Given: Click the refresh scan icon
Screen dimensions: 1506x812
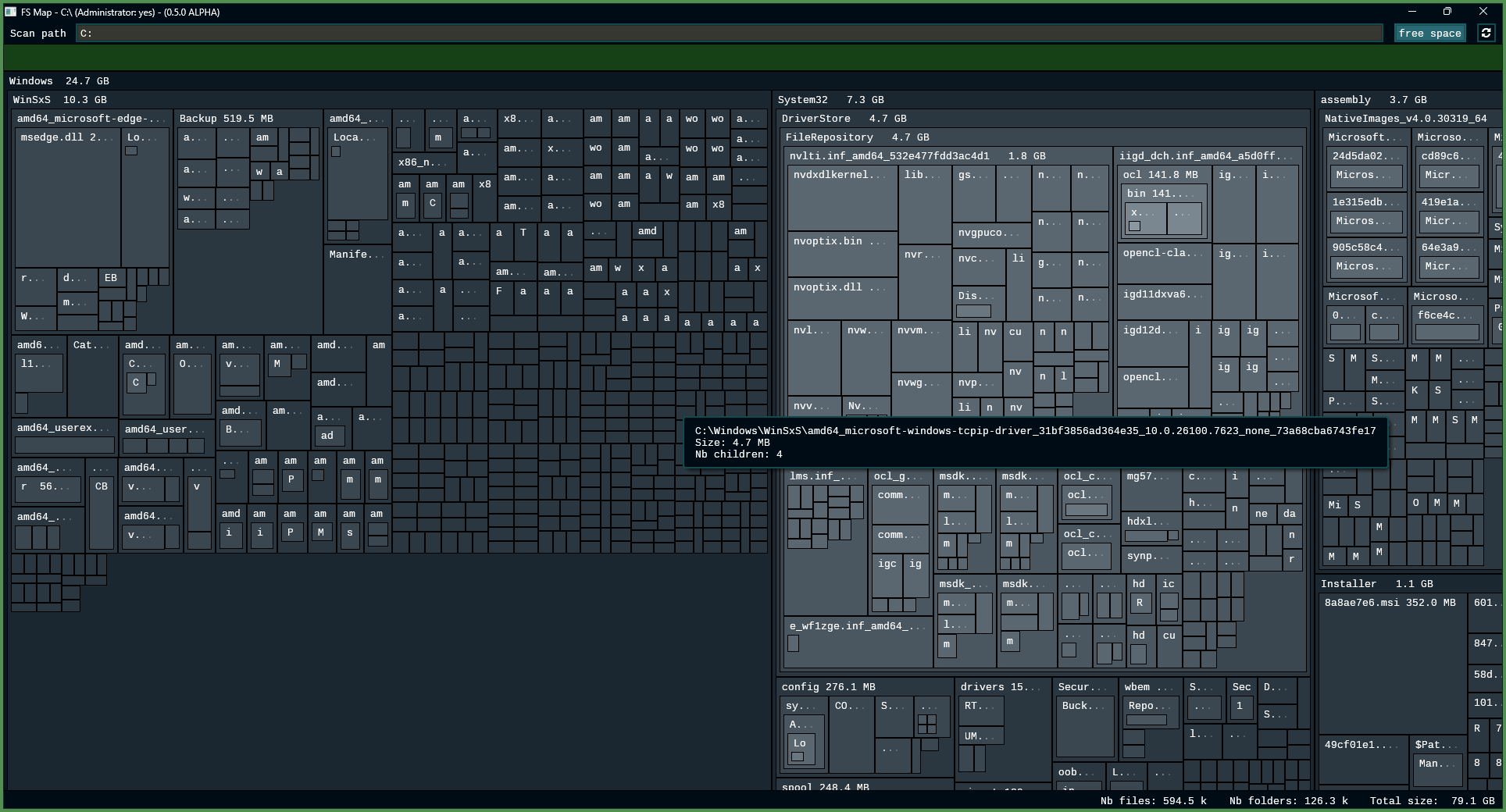Looking at the screenshot, I should coord(1486,33).
